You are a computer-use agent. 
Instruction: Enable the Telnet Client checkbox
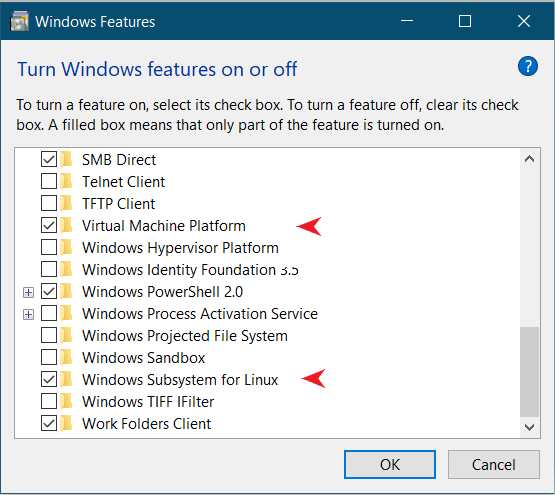[49, 181]
